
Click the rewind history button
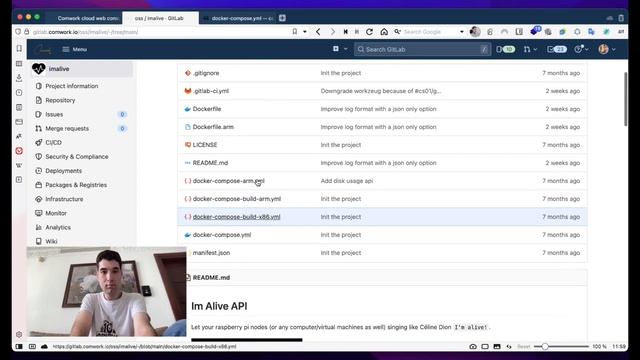point(345,32)
